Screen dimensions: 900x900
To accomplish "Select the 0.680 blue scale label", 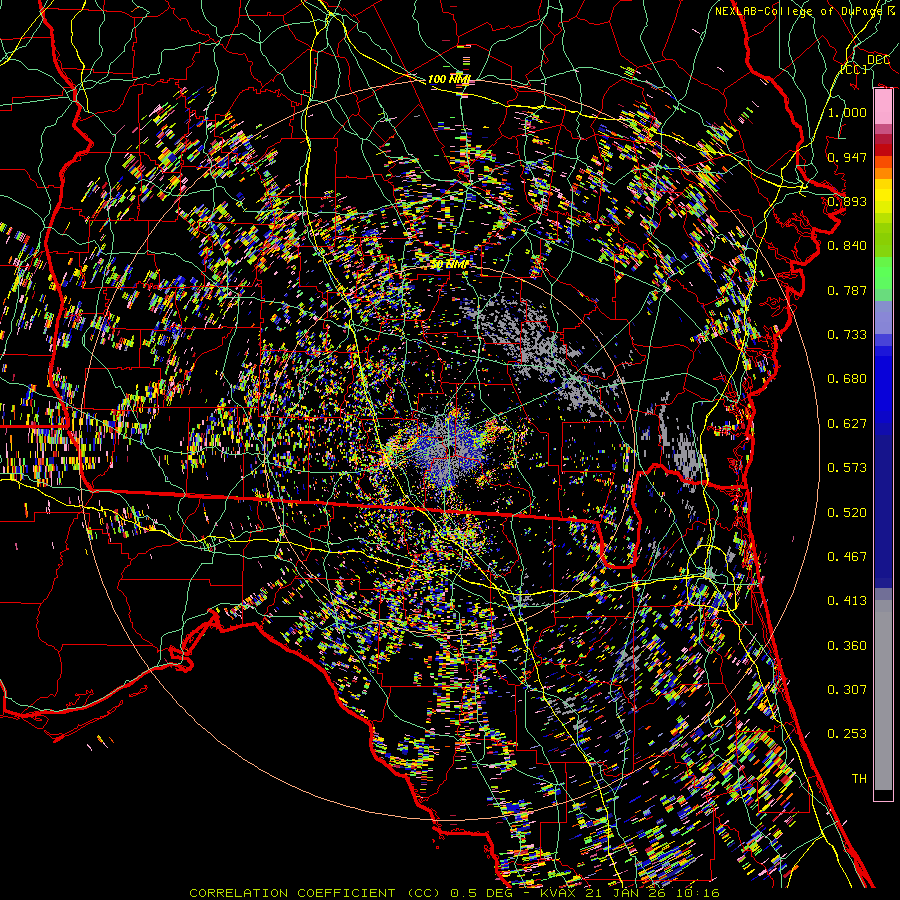I will pos(847,379).
